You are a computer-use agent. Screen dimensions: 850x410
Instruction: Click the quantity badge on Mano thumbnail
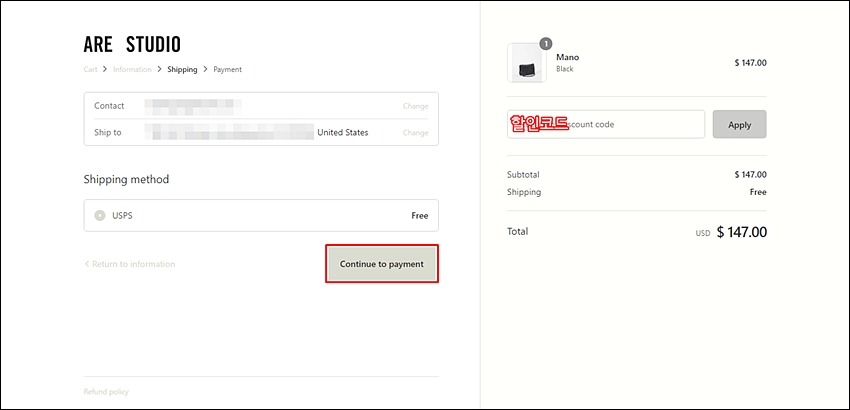click(x=546, y=43)
